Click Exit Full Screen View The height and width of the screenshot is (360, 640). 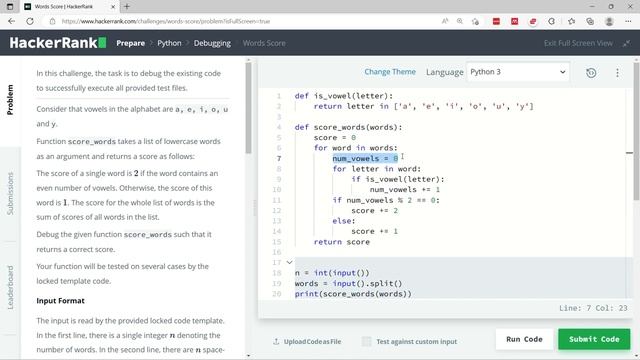(578, 43)
